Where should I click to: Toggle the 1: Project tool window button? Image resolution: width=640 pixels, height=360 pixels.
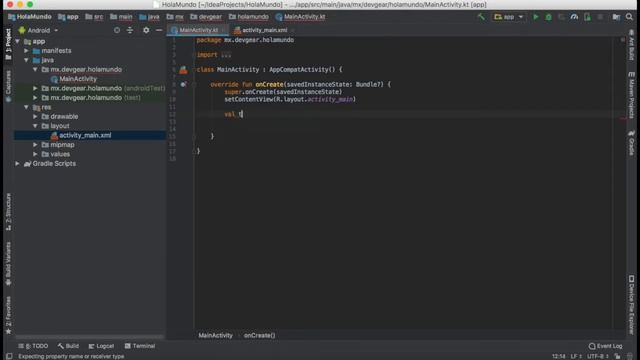pos(8,44)
